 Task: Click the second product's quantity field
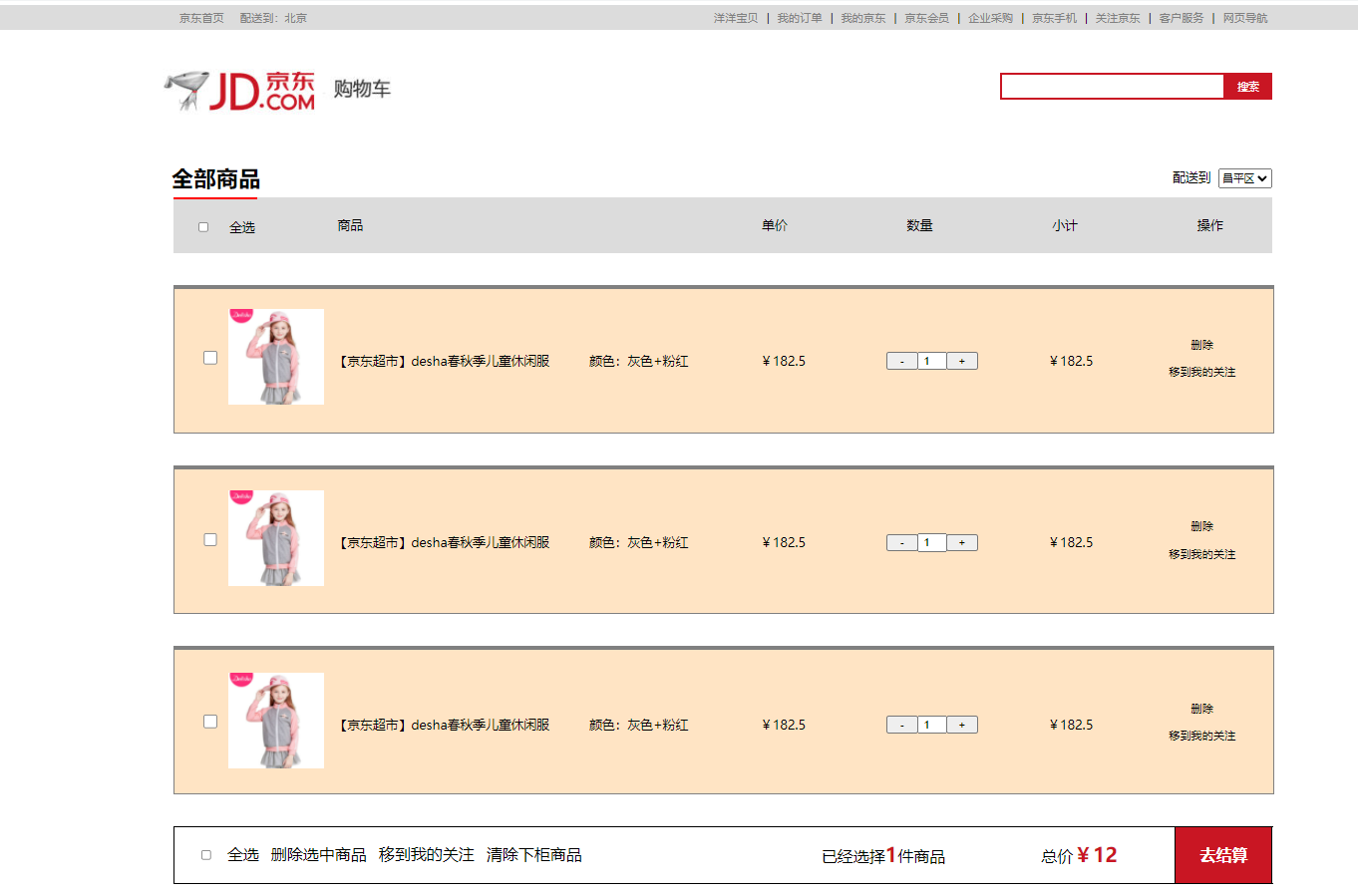(931, 543)
